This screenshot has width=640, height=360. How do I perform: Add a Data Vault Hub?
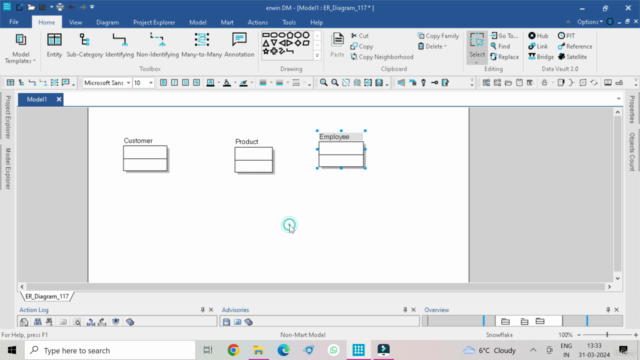(538, 36)
